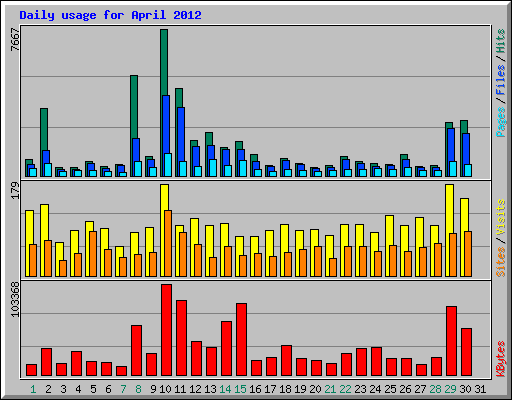Click day 13 on the date axis
Screen dimensions: 512x400
[210, 389]
